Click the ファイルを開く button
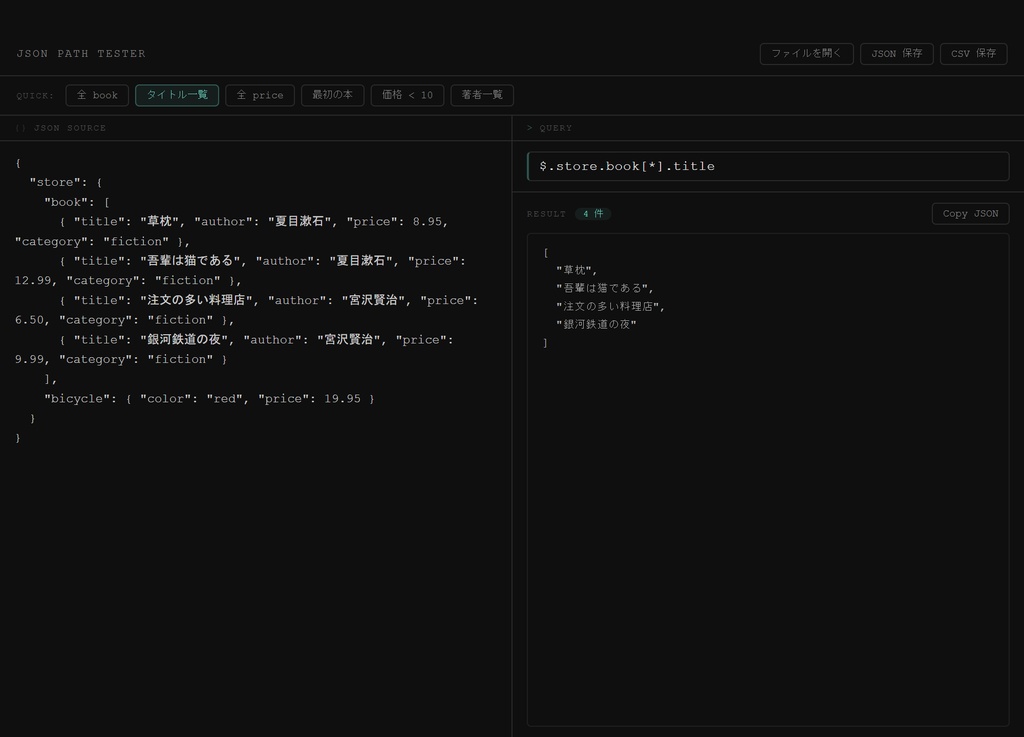Screen dimensions: 1024x737 pos(807,54)
